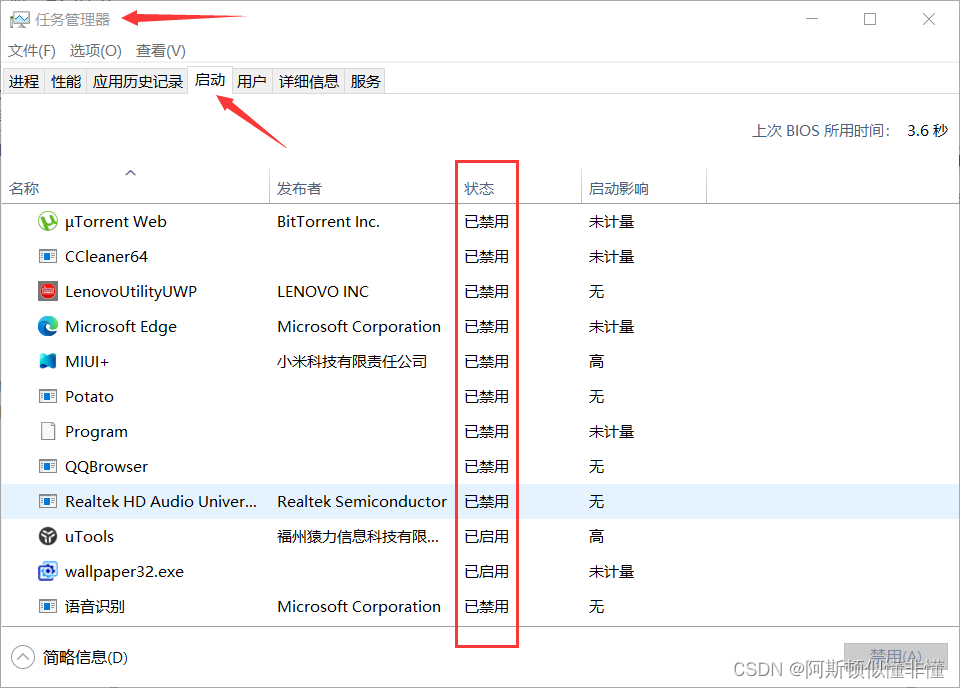This screenshot has height=688, width=960.
Task: Select the Realtek HD Audio Univer... entry
Action: point(161,501)
